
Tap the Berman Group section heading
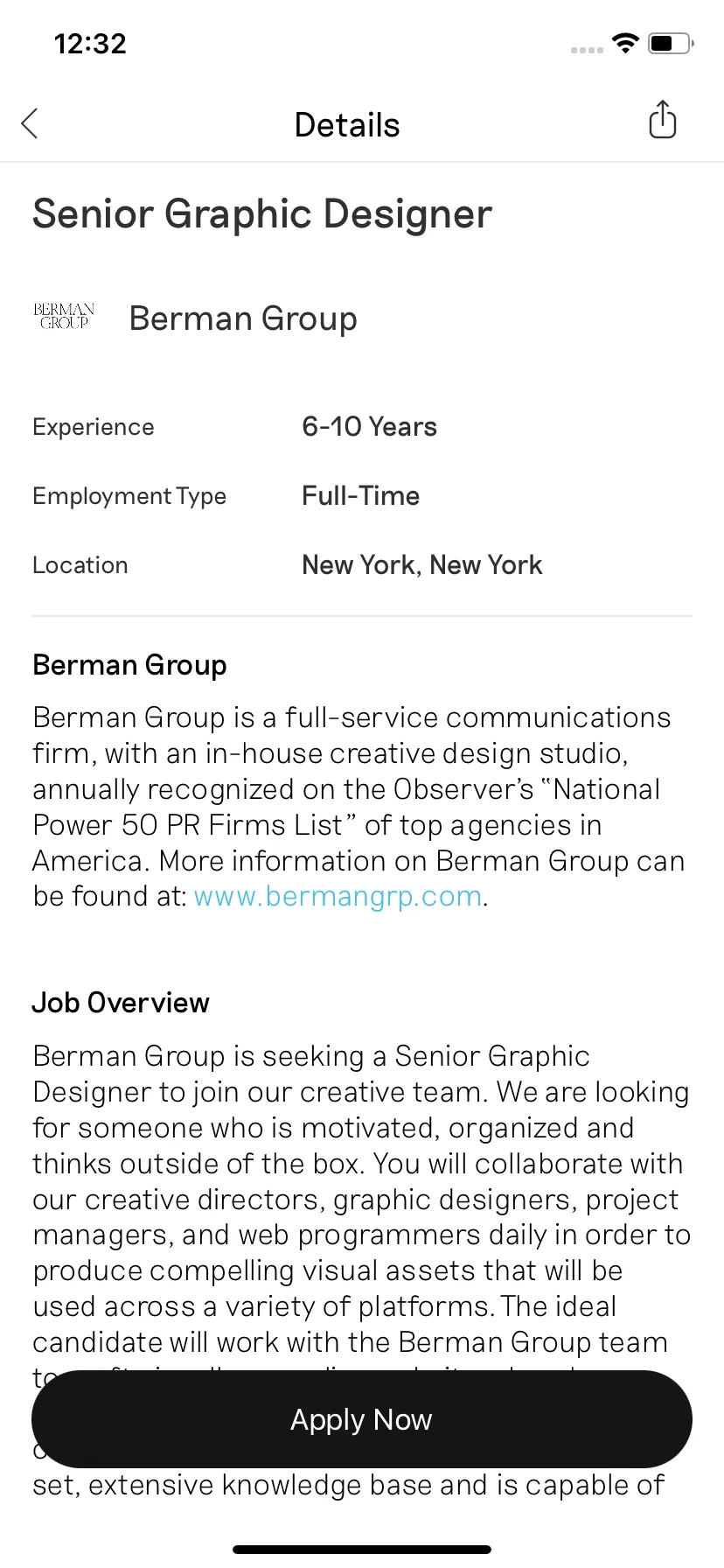pyautogui.click(x=129, y=666)
